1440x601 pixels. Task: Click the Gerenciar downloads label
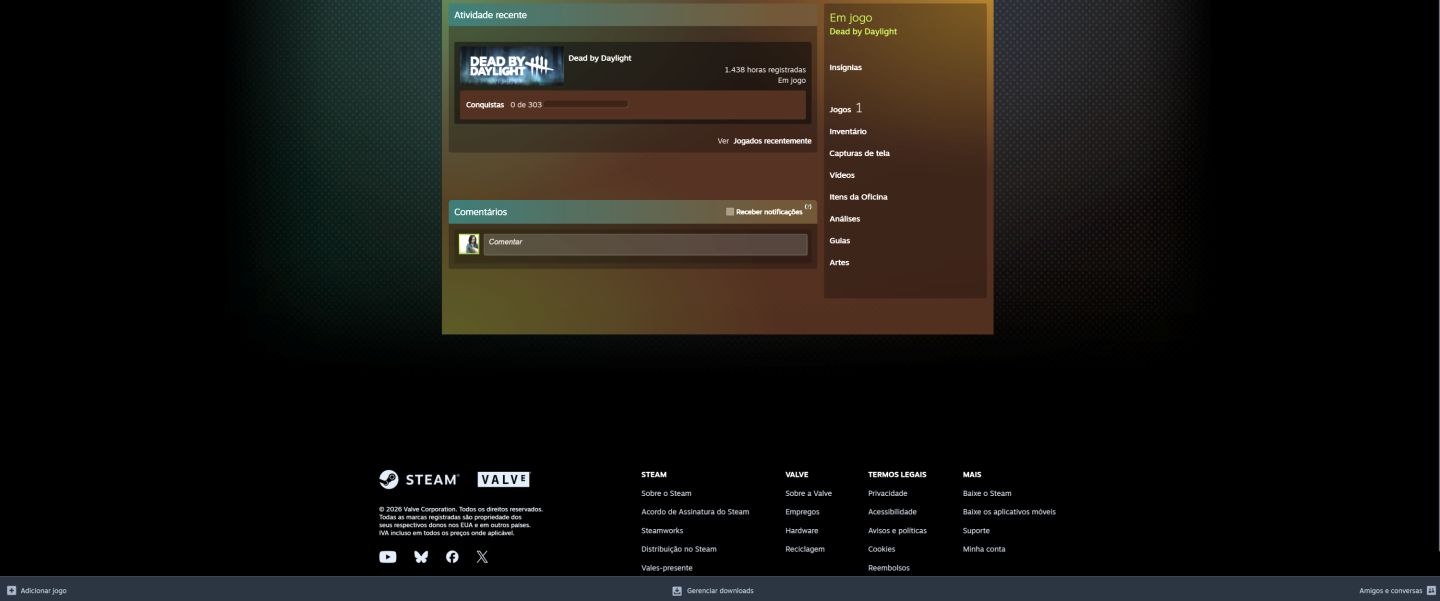[720, 591]
